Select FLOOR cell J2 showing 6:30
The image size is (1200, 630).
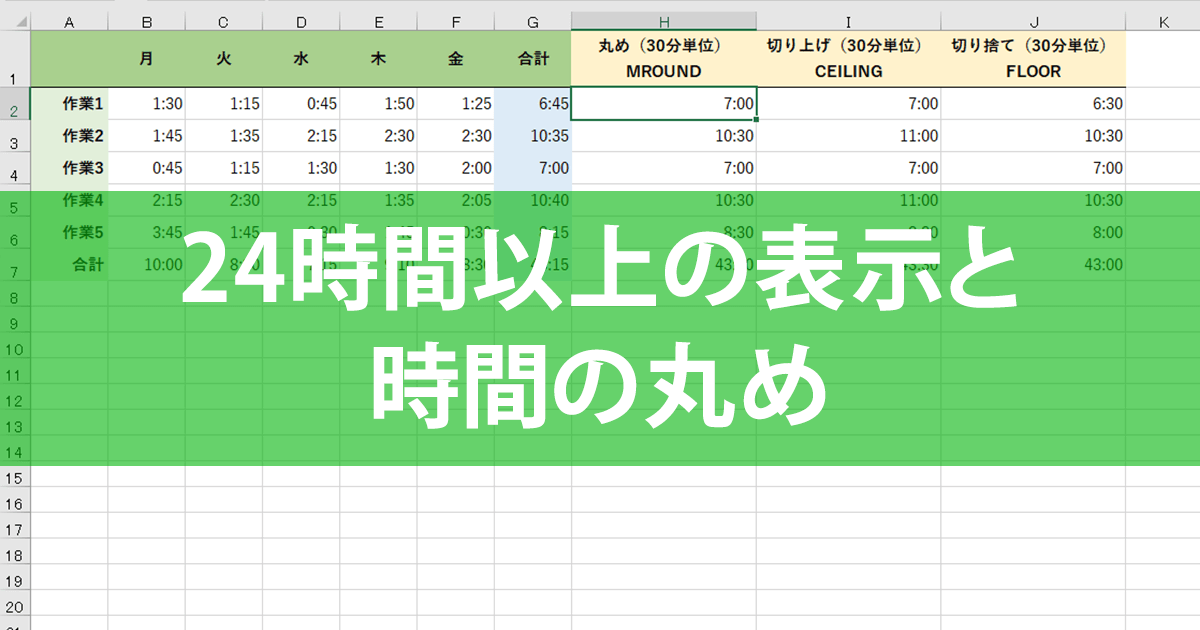click(1033, 103)
